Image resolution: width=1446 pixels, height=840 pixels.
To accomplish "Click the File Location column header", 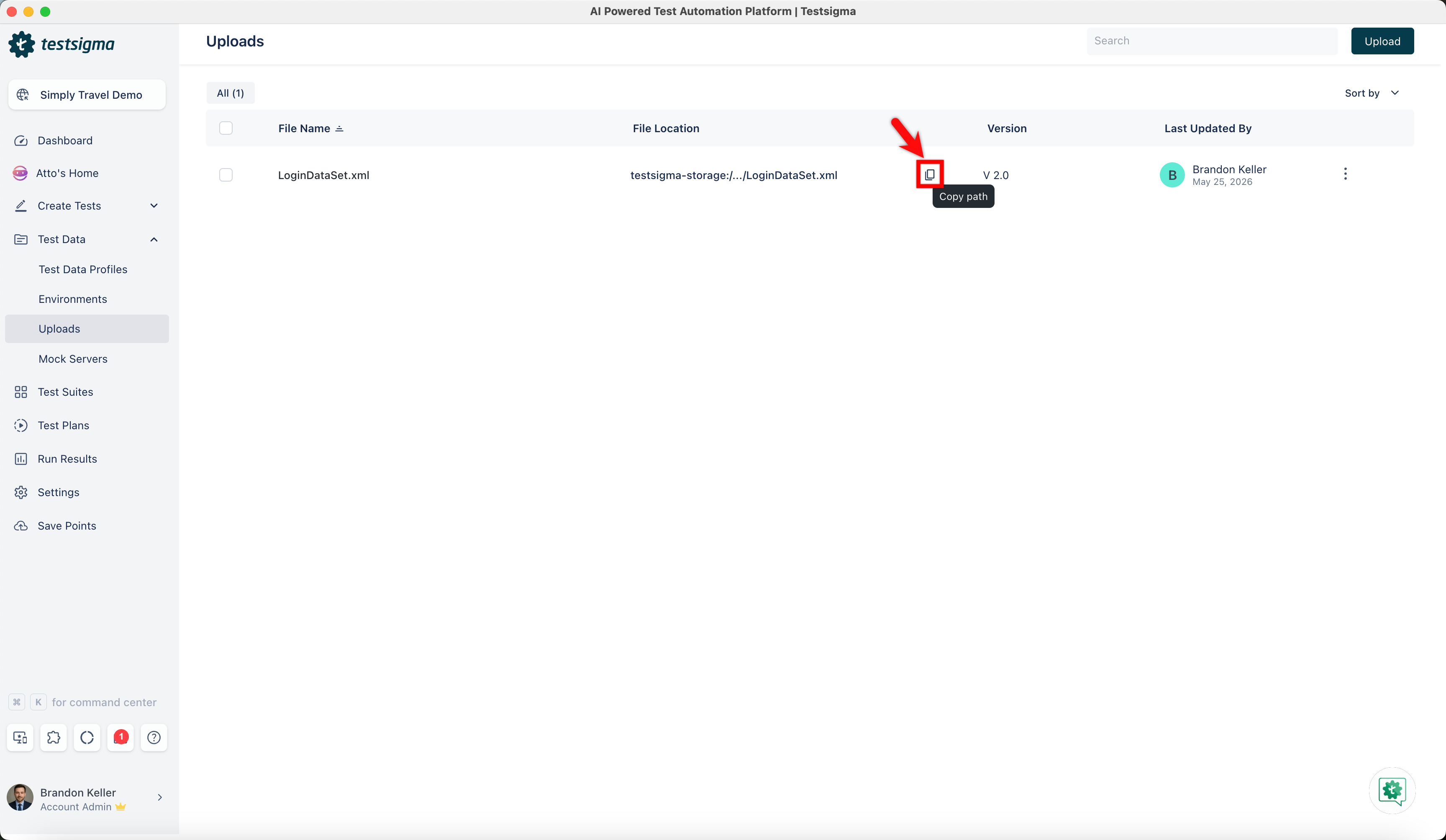I will click(666, 128).
